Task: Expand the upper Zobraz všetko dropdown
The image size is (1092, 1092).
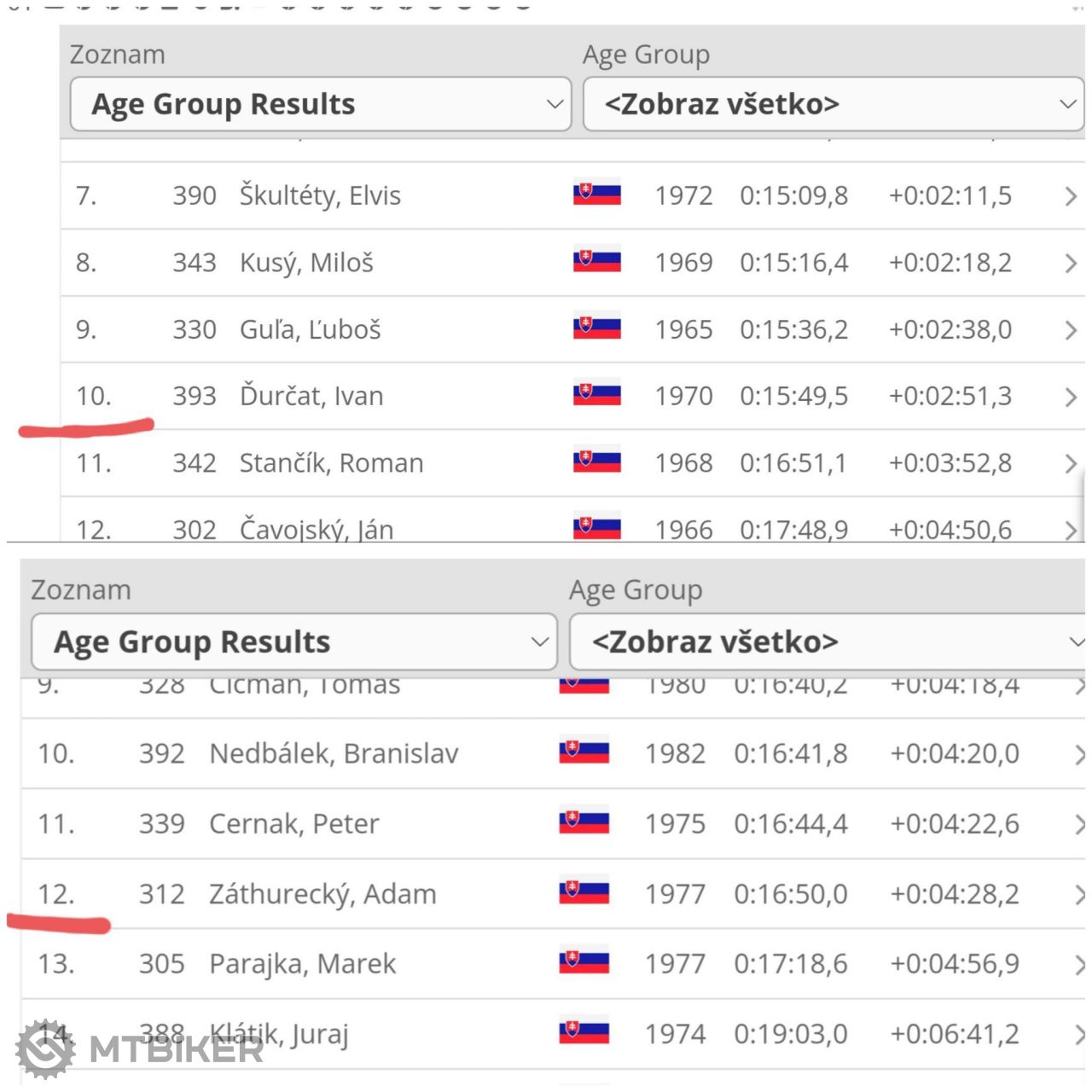Action: pyautogui.click(x=833, y=104)
